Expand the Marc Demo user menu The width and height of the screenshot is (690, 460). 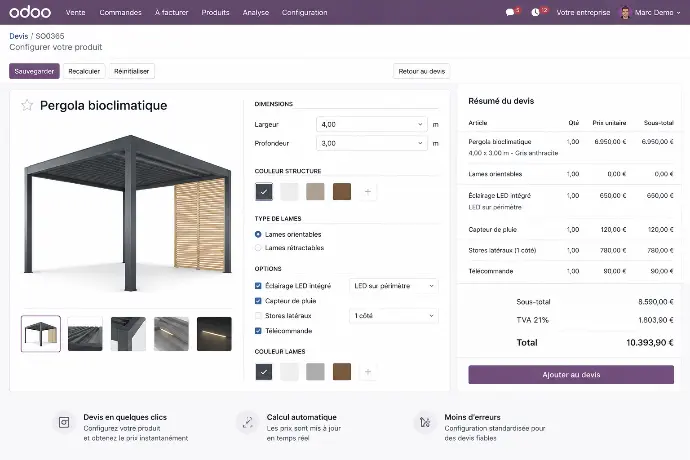[x=657, y=12]
